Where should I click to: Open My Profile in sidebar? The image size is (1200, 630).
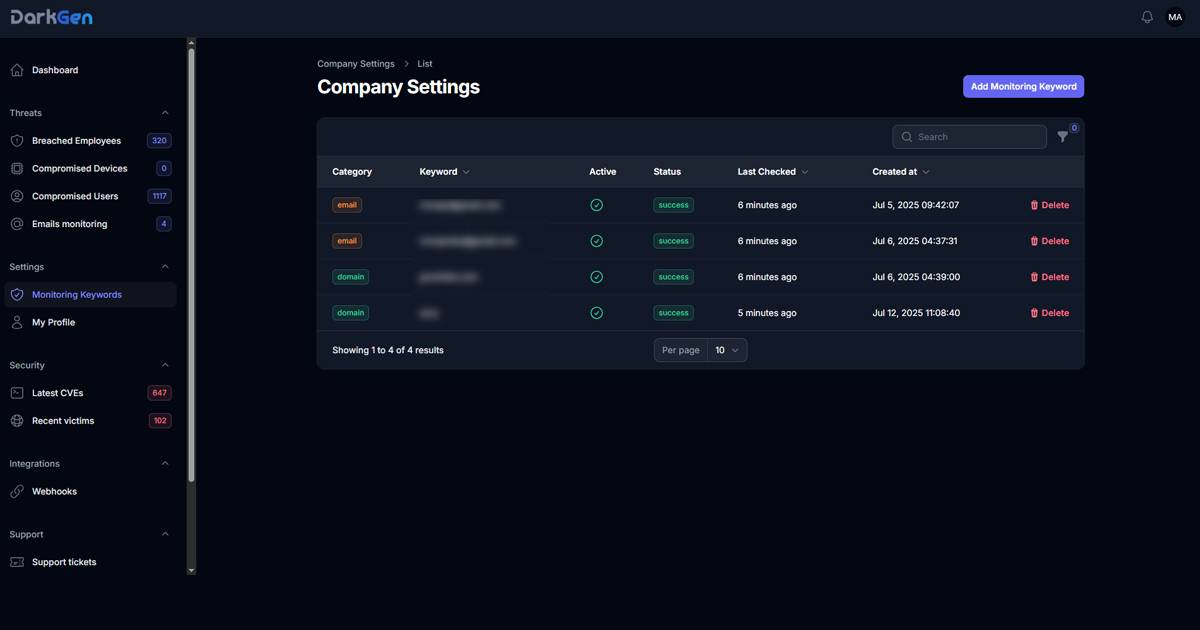coord(53,323)
